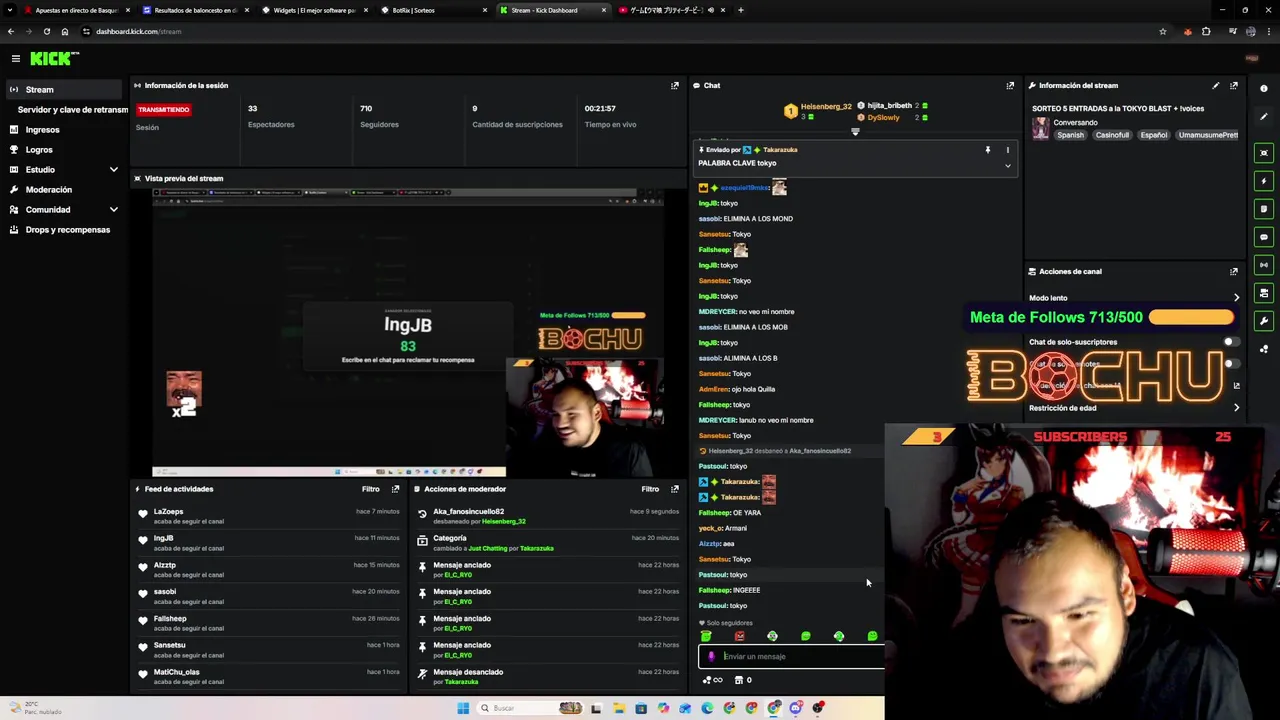This screenshot has height=720, width=1280.
Task: Open Logros in the sidebar
Action: pos(39,150)
